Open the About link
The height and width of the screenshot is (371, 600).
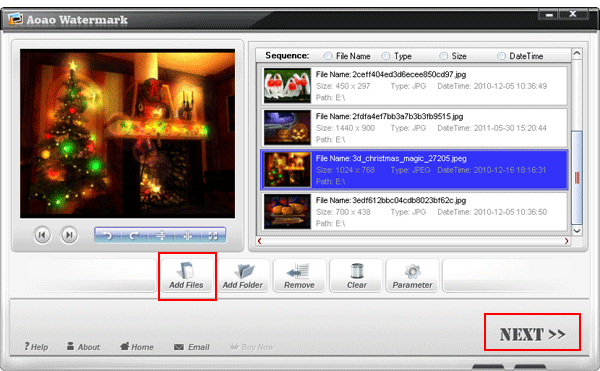tap(83, 347)
